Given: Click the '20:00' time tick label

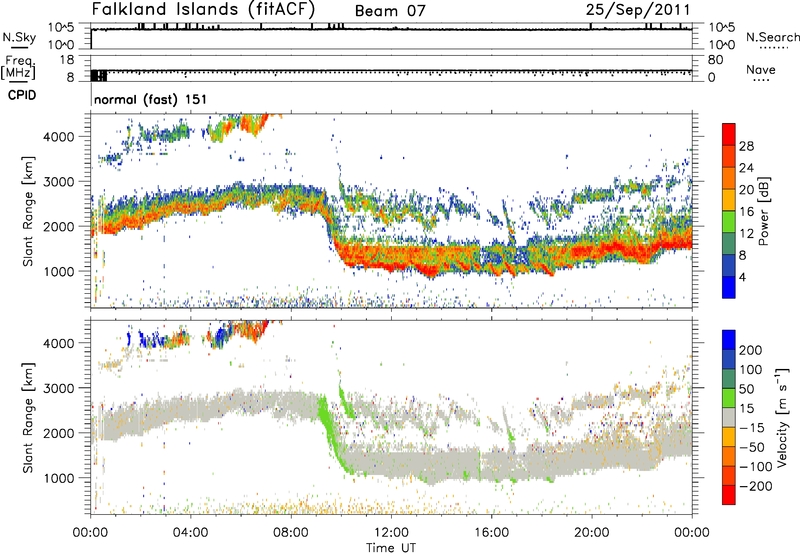Looking at the screenshot, I should pyautogui.click(x=592, y=533).
